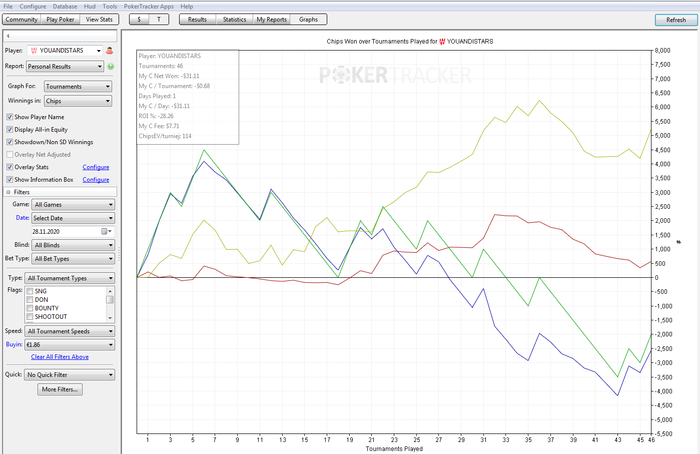Switch to the Play Poker tab
Image resolution: width=700 pixels, height=454 pixels.
[60, 20]
